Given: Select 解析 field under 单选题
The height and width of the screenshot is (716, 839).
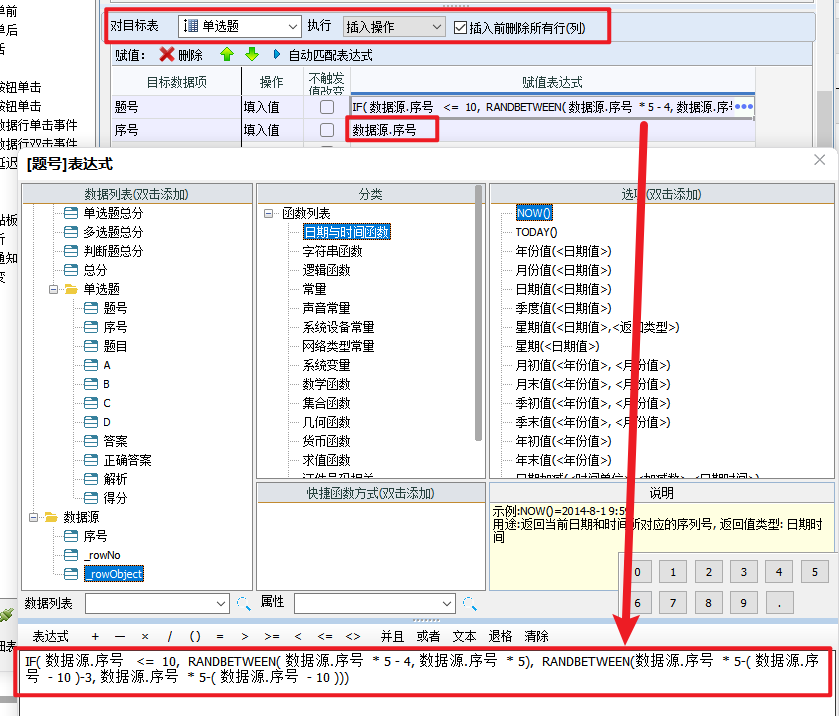Looking at the screenshot, I should tap(115, 479).
